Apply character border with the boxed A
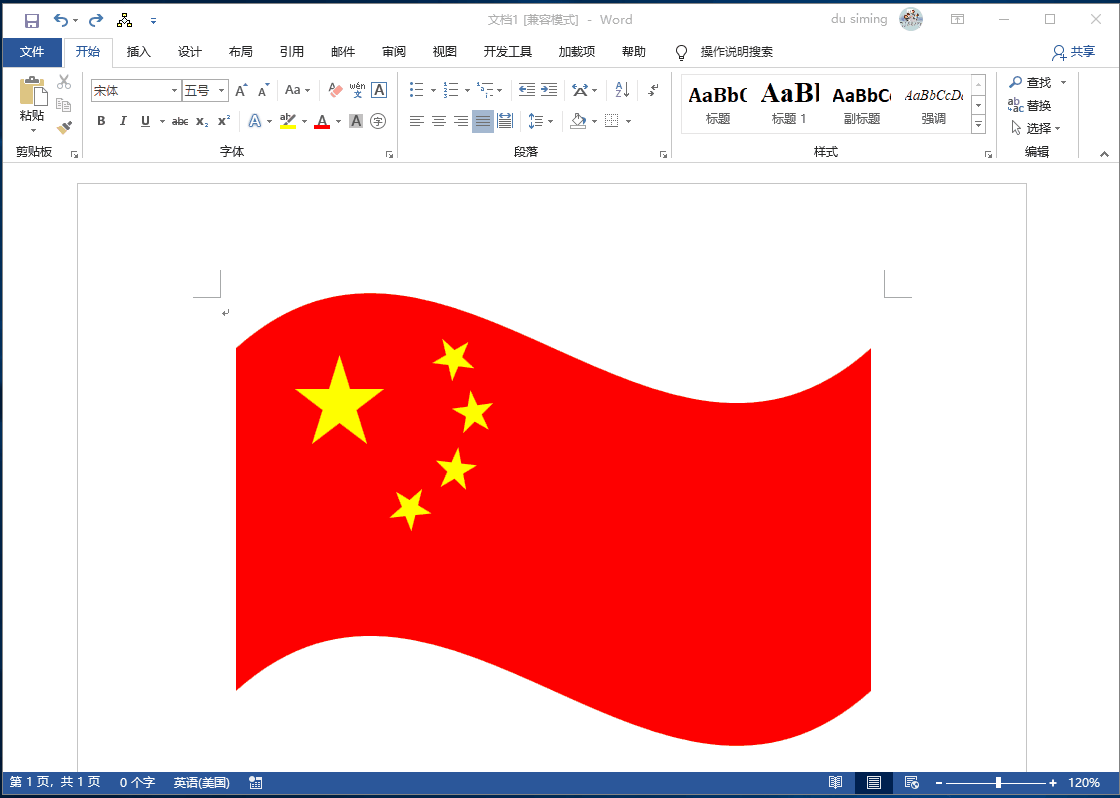Viewport: 1120px width, 798px height. (x=379, y=90)
